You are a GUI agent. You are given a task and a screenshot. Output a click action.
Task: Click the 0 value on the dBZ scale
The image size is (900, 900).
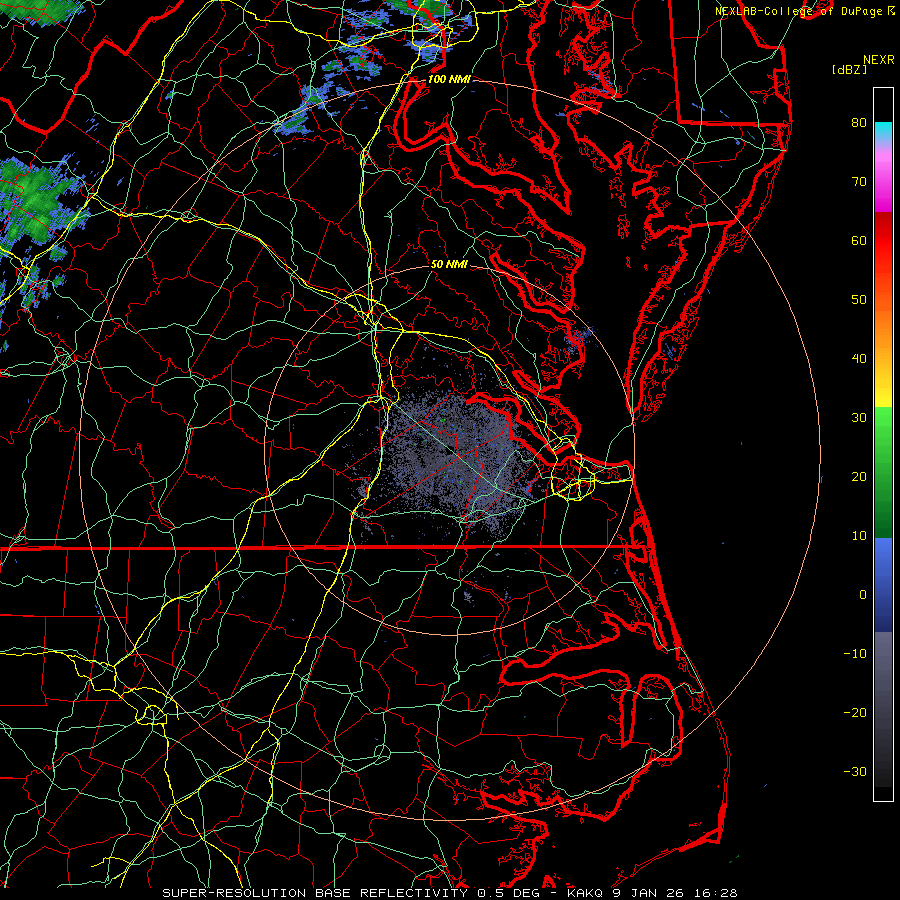click(863, 595)
